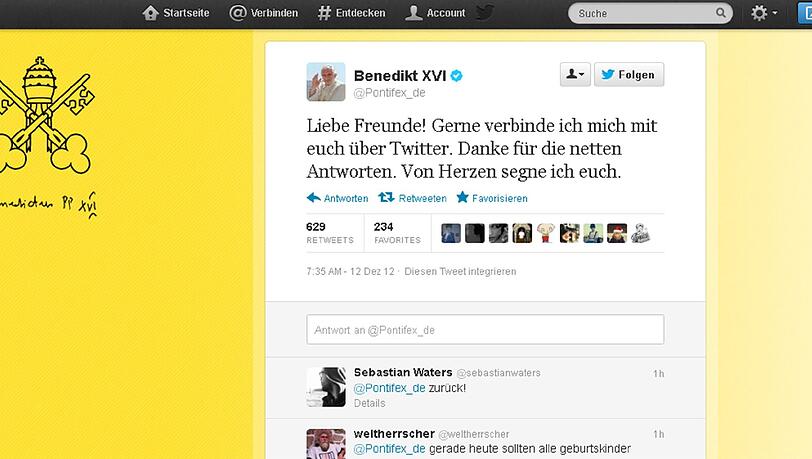Click the Retweeten arrows icon
This screenshot has height=459, width=812.
pos(386,197)
